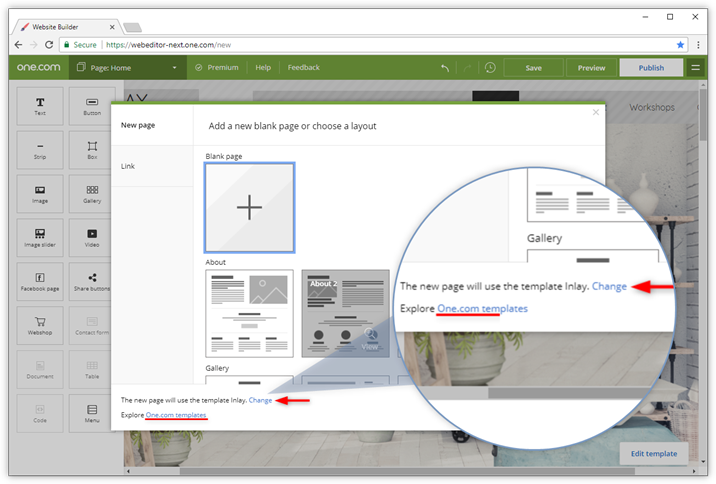Open the One.com templates link
716x484 pixels.
click(176, 414)
